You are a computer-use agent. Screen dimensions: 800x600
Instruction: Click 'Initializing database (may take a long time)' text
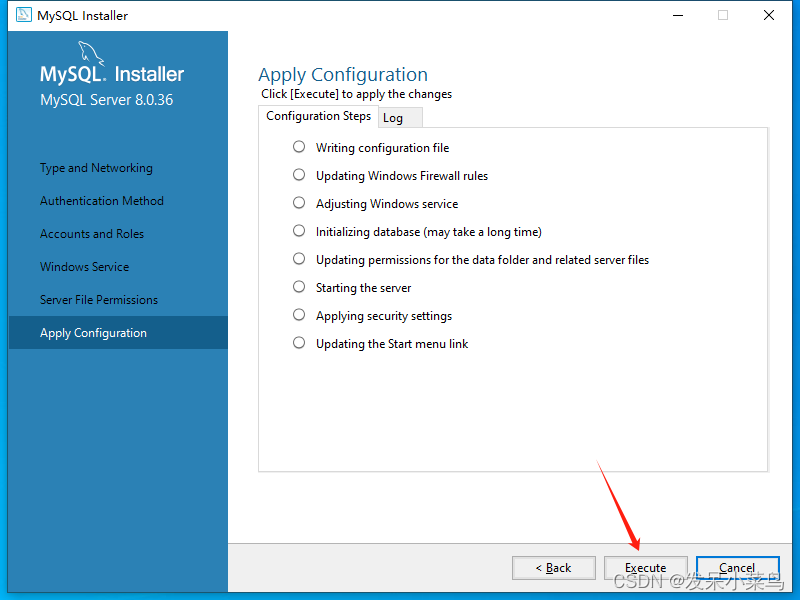click(429, 232)
